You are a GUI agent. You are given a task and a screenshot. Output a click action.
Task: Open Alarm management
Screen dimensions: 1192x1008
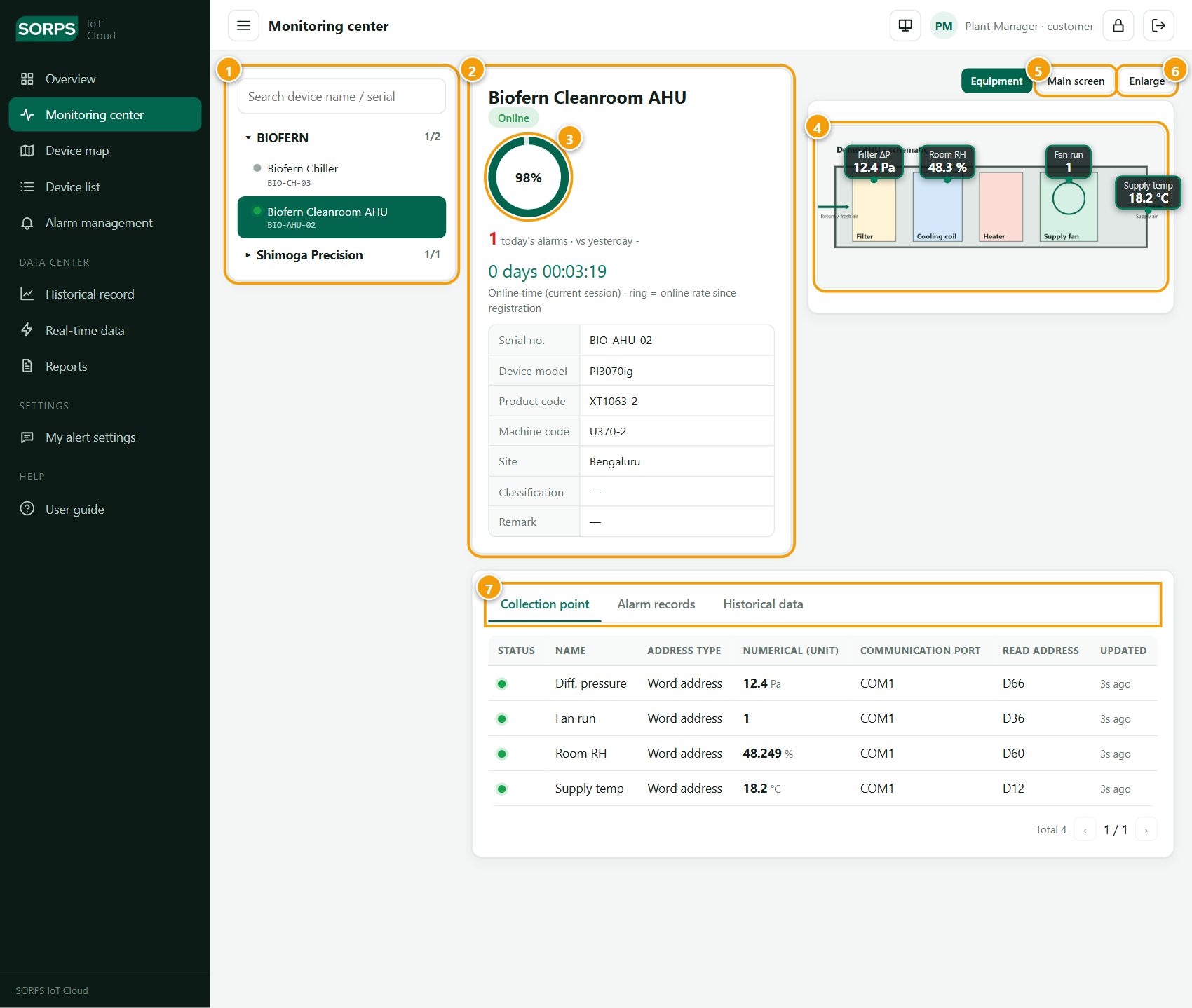(105, 223)
